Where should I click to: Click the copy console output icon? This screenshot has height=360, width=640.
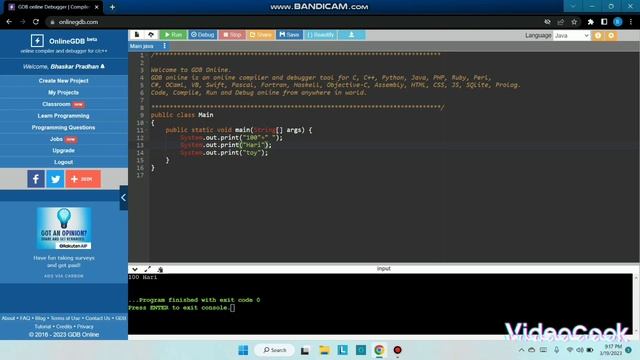point(160,269)
